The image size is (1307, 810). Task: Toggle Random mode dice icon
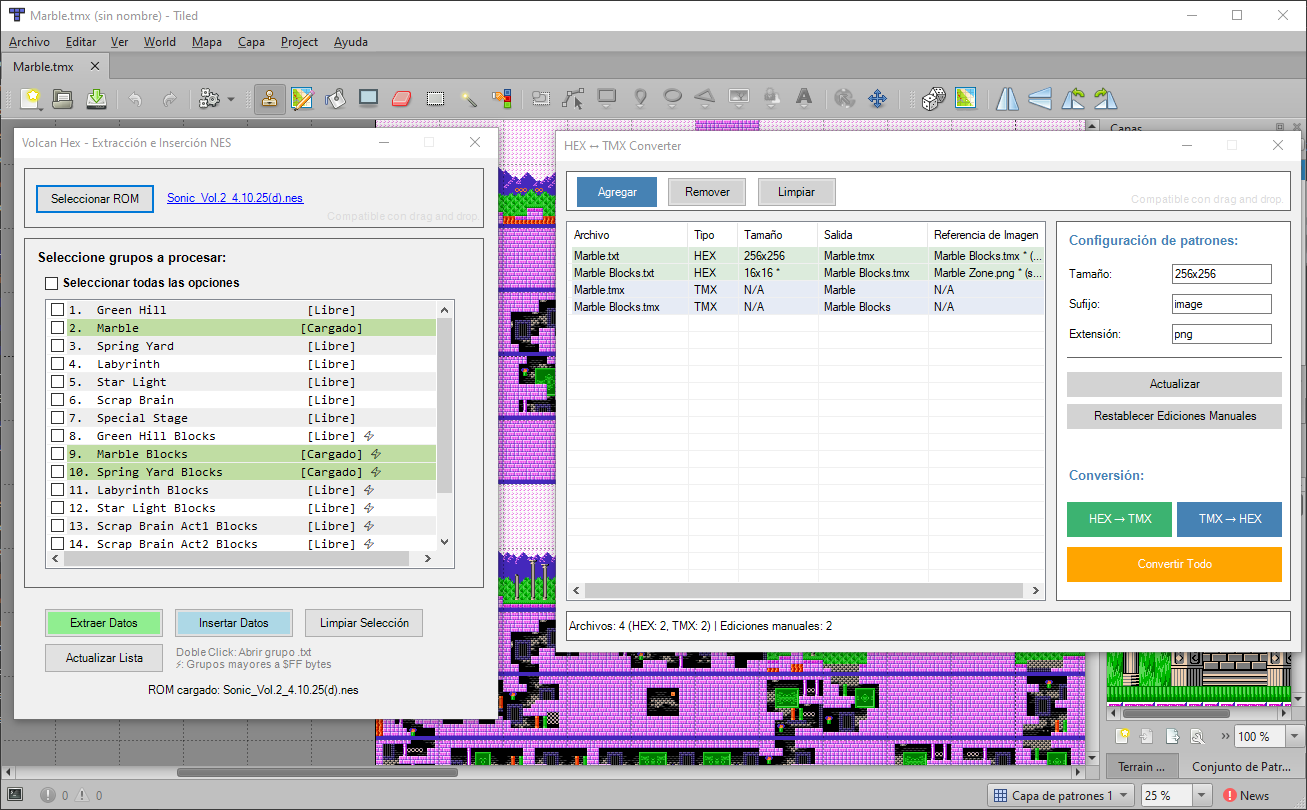933,98
